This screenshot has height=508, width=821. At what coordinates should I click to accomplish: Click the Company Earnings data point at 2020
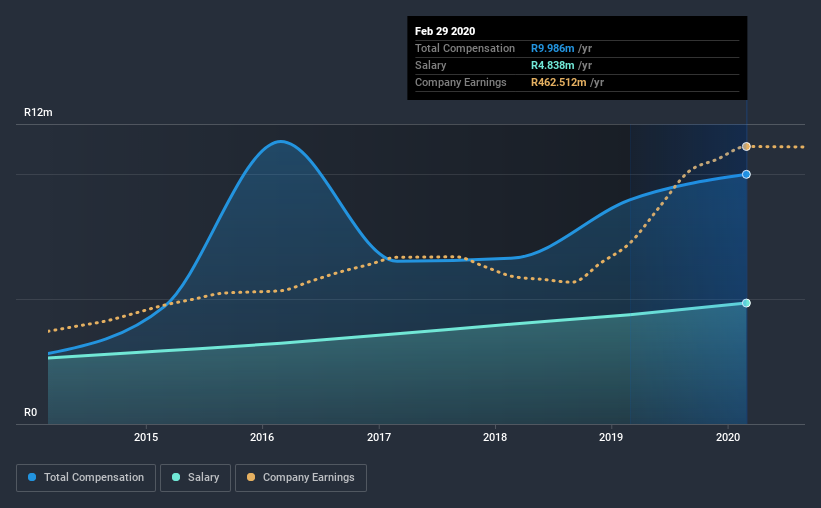click(746, 147)
